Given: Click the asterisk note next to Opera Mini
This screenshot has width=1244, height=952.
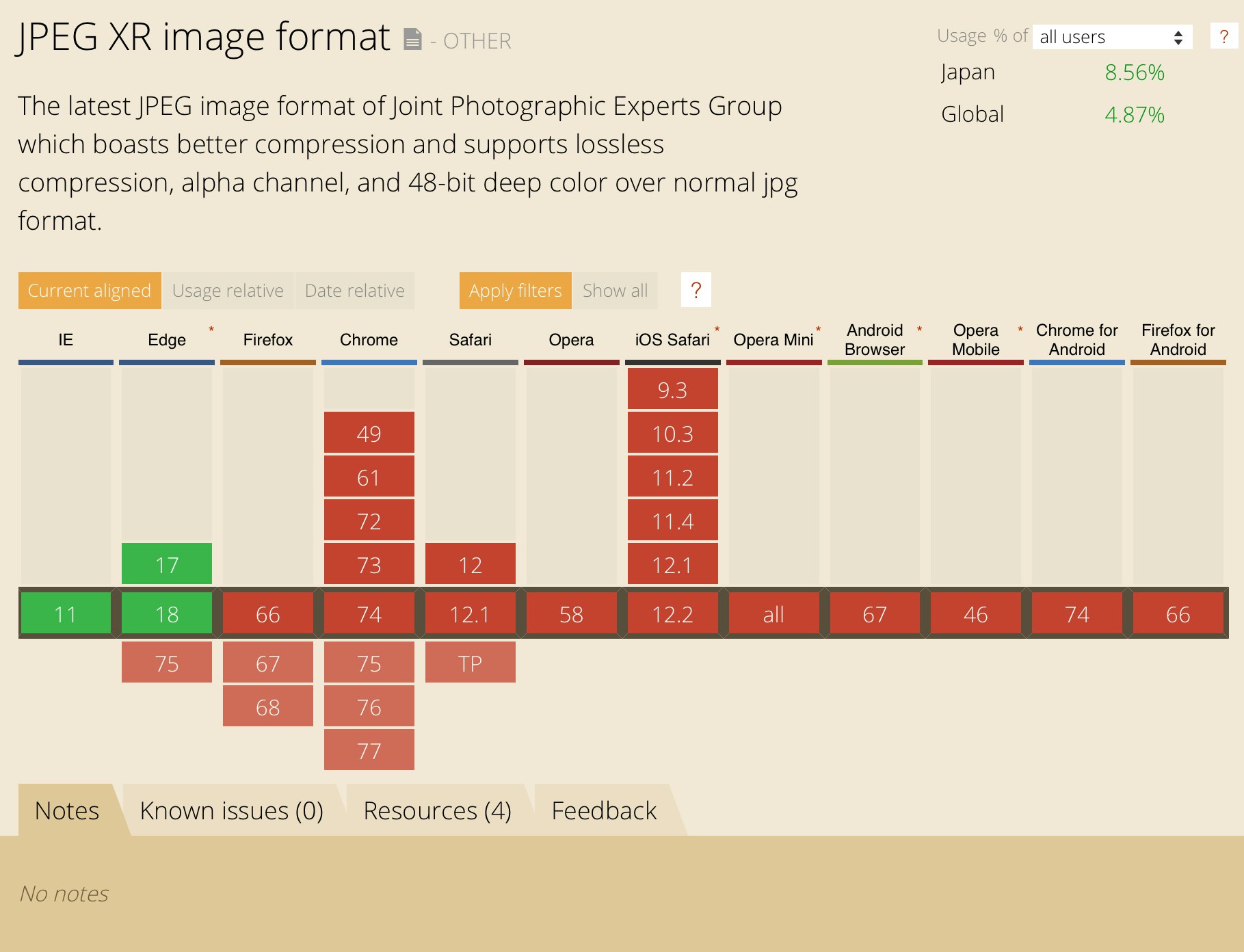Looking at the screenshot, I should pos(818,330).
